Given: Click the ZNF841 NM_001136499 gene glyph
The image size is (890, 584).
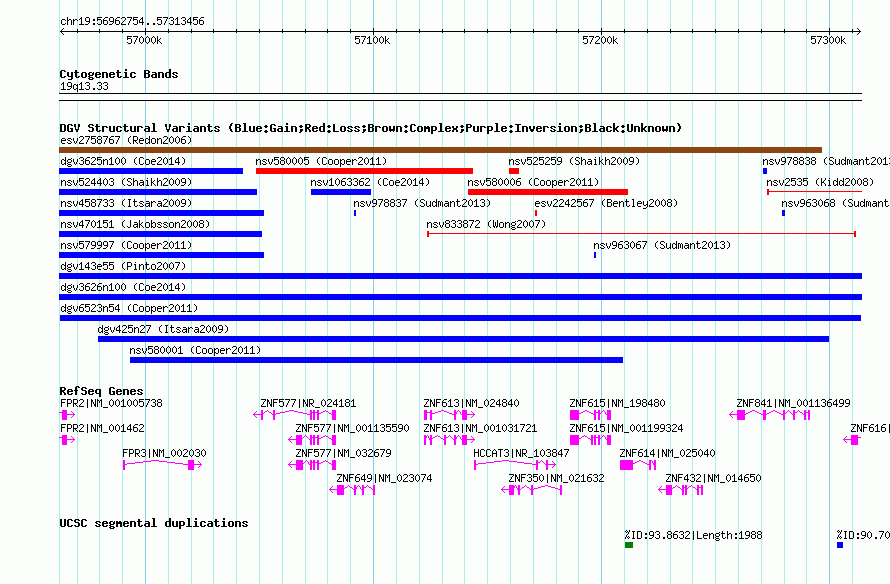Looking at the screenshot, I should tap(770, 415).
